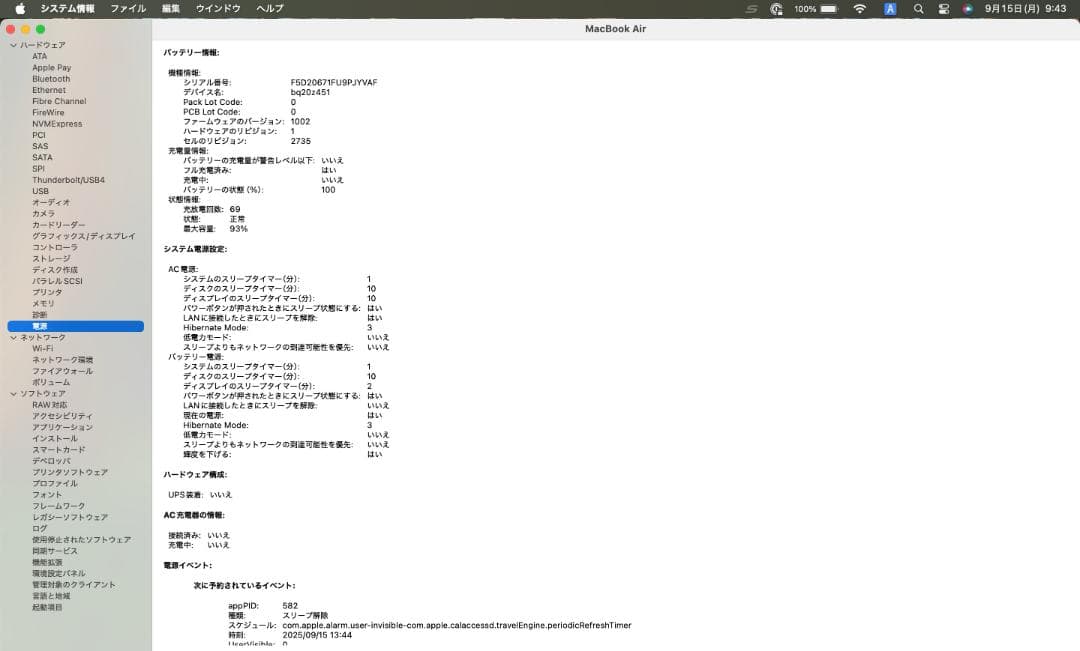Screen dimensions: 1080x651
Task: Select USB under ハードウェア
Action: click(x=41, y=191)
